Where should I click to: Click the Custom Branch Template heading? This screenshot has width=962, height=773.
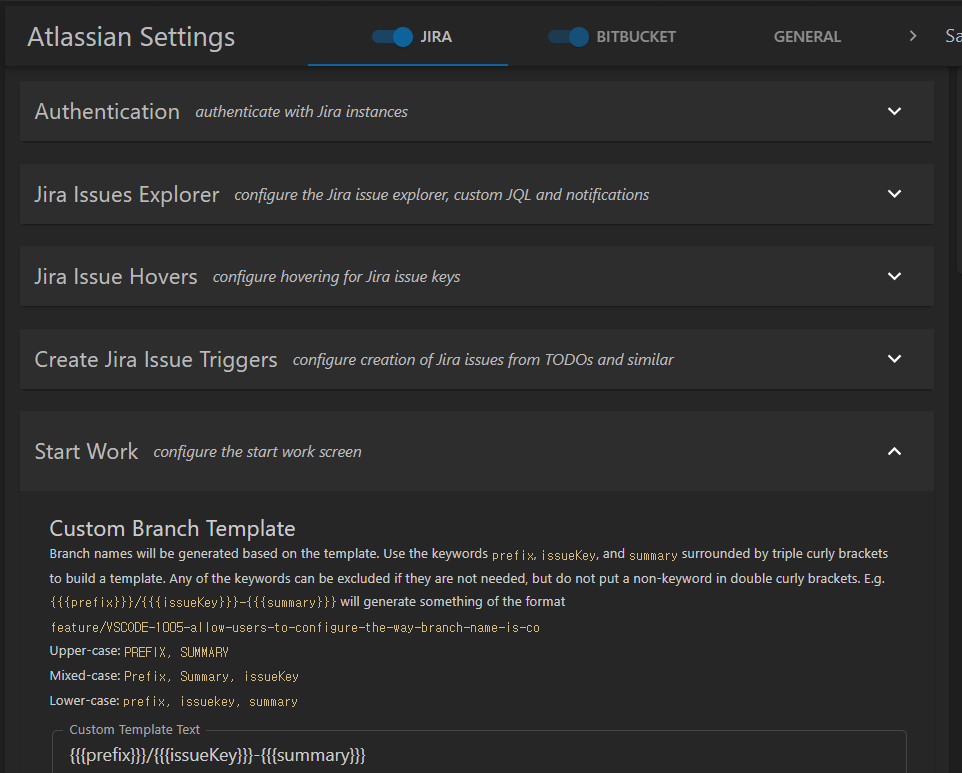(172, 529)
